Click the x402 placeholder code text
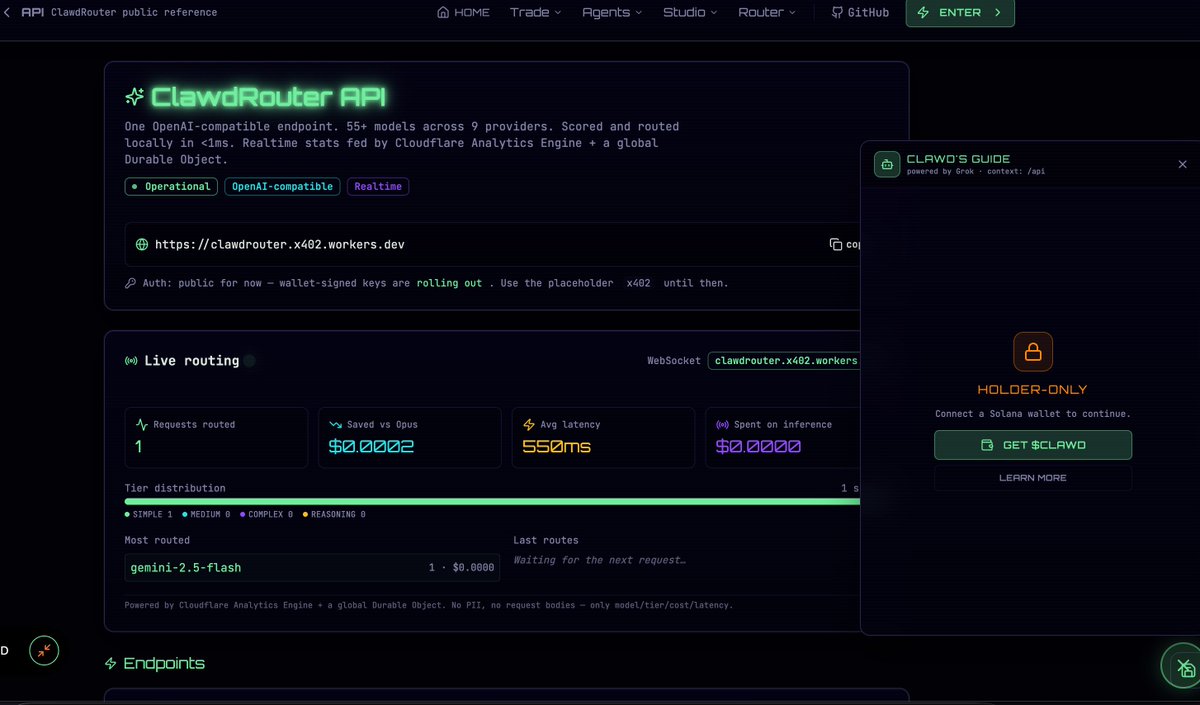This screenshot has height=705, width=1200. pyautogui.click(x=638, y=283)
